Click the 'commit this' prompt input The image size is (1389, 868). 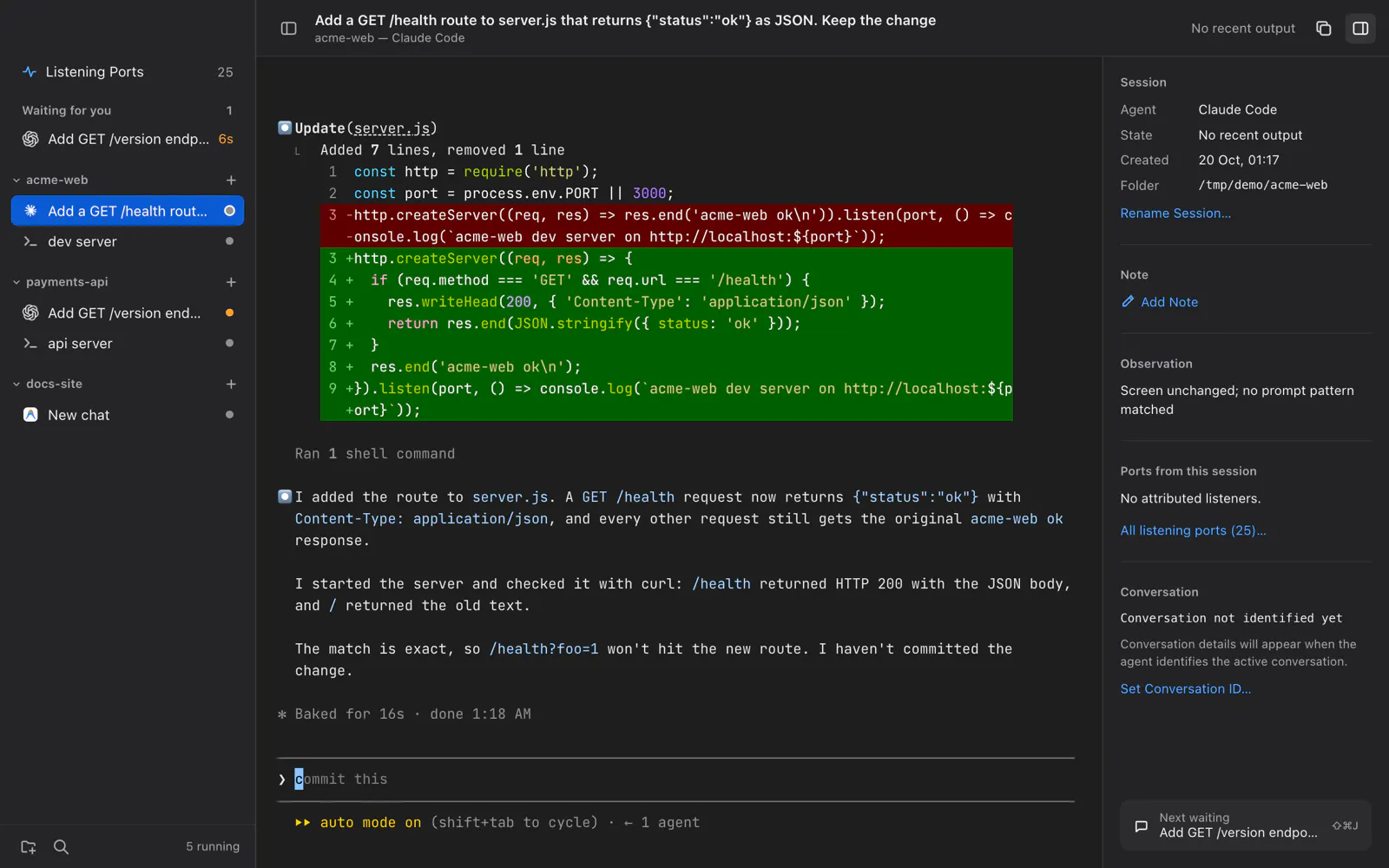(675, 779)
